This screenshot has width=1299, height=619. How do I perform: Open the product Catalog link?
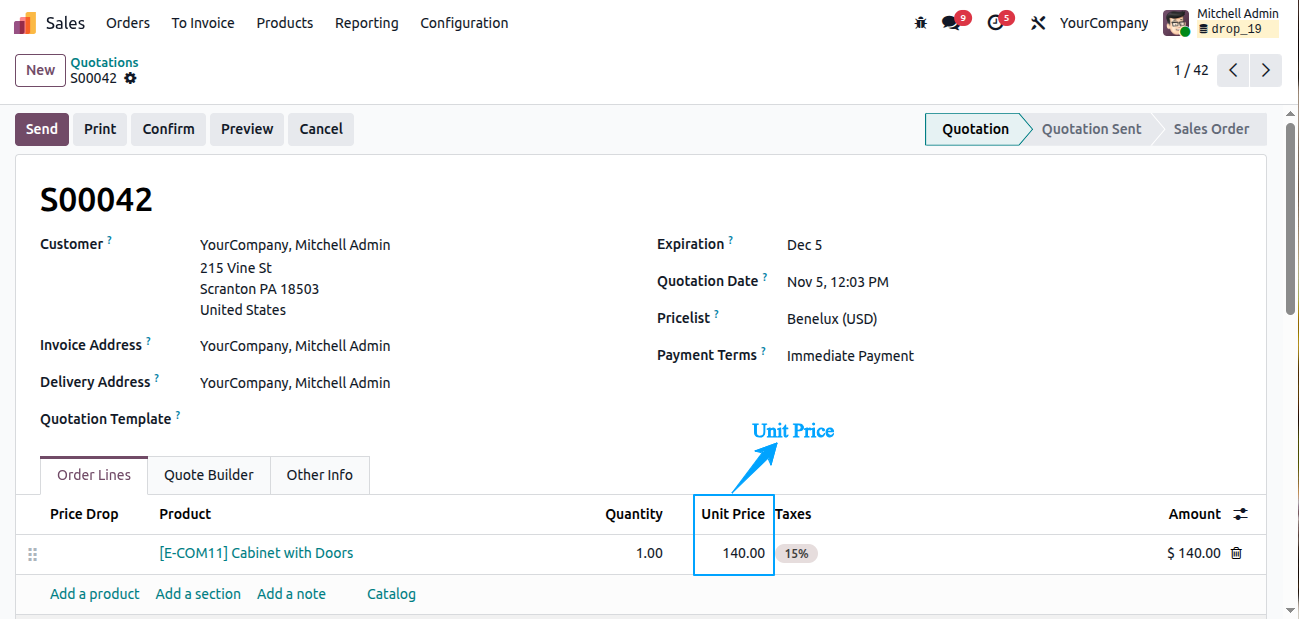coord(391,594)
